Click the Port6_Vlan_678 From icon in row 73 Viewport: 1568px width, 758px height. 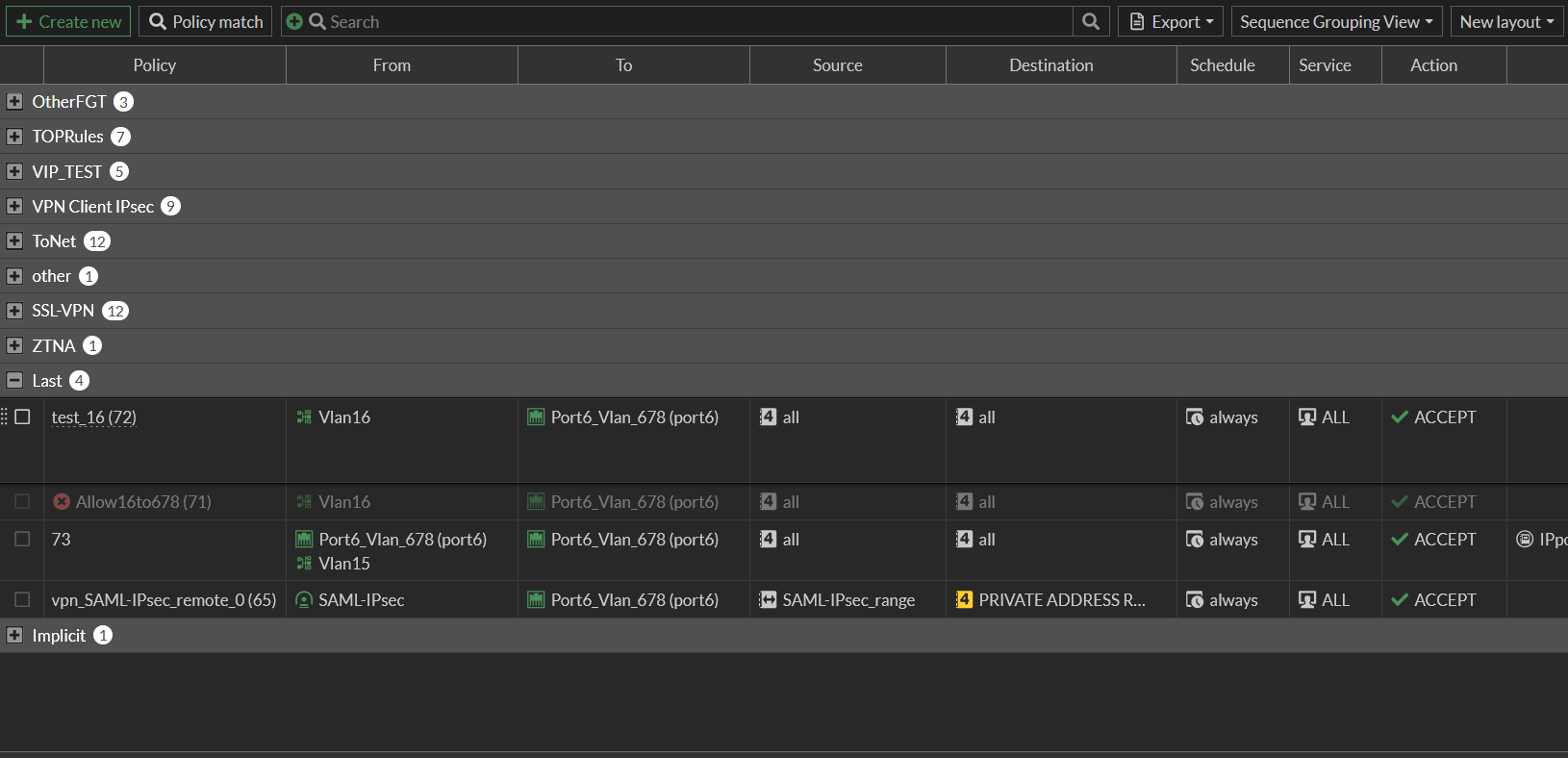(x=304, y=539)
